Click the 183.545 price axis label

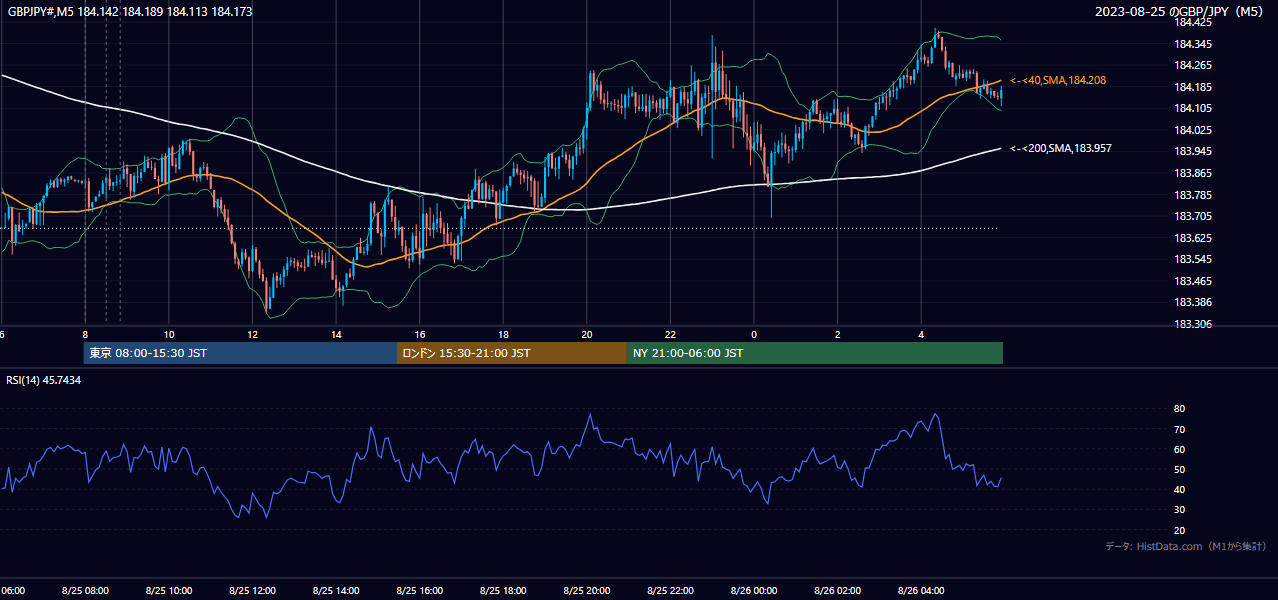click(1193, 259)
